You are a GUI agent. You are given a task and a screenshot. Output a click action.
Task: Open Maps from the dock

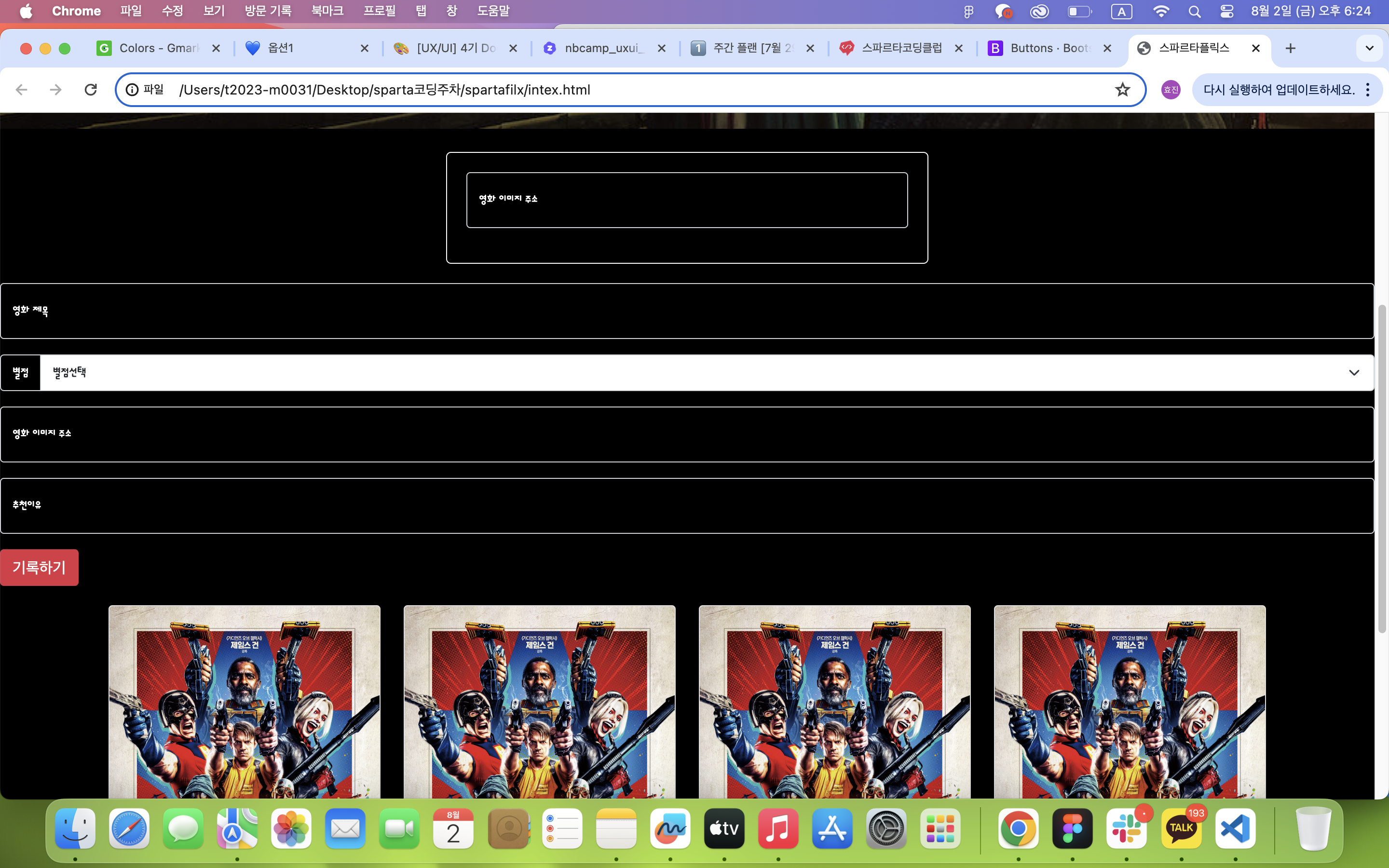pyautogui.click(x=237, y=828)
